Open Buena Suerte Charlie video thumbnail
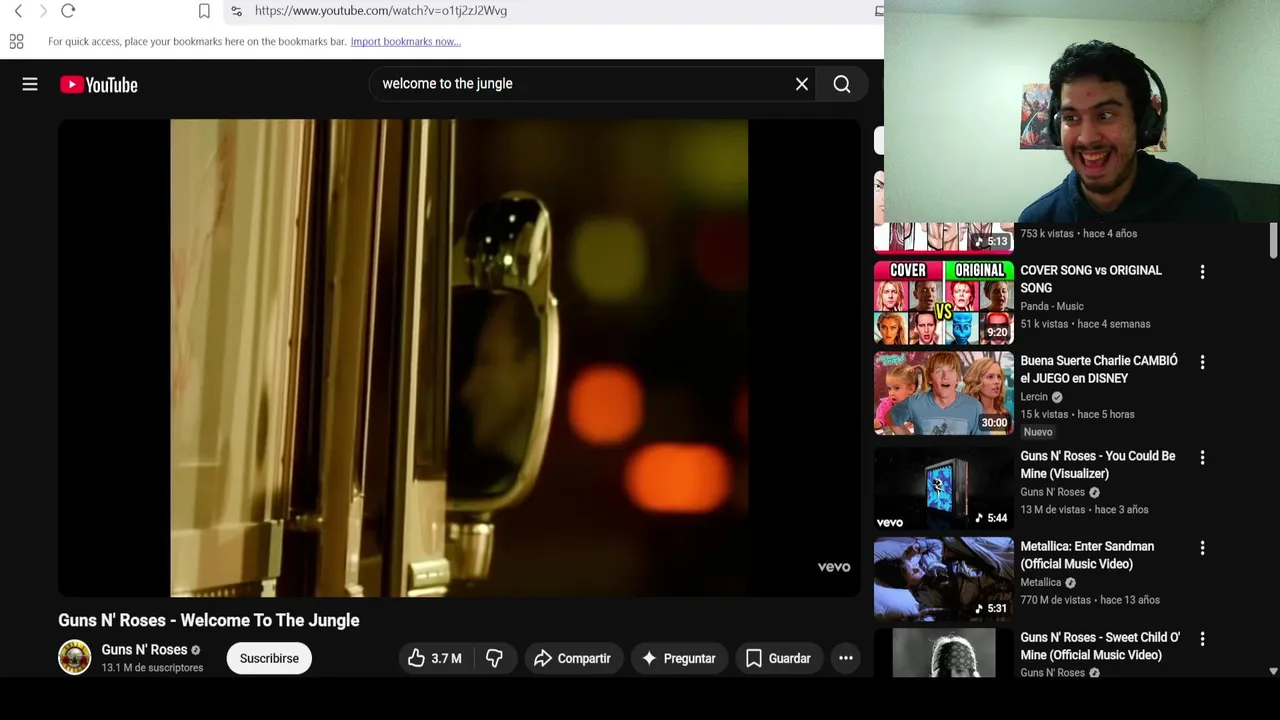The height and width of the screenshot is (720, 1280). point(944,393)
